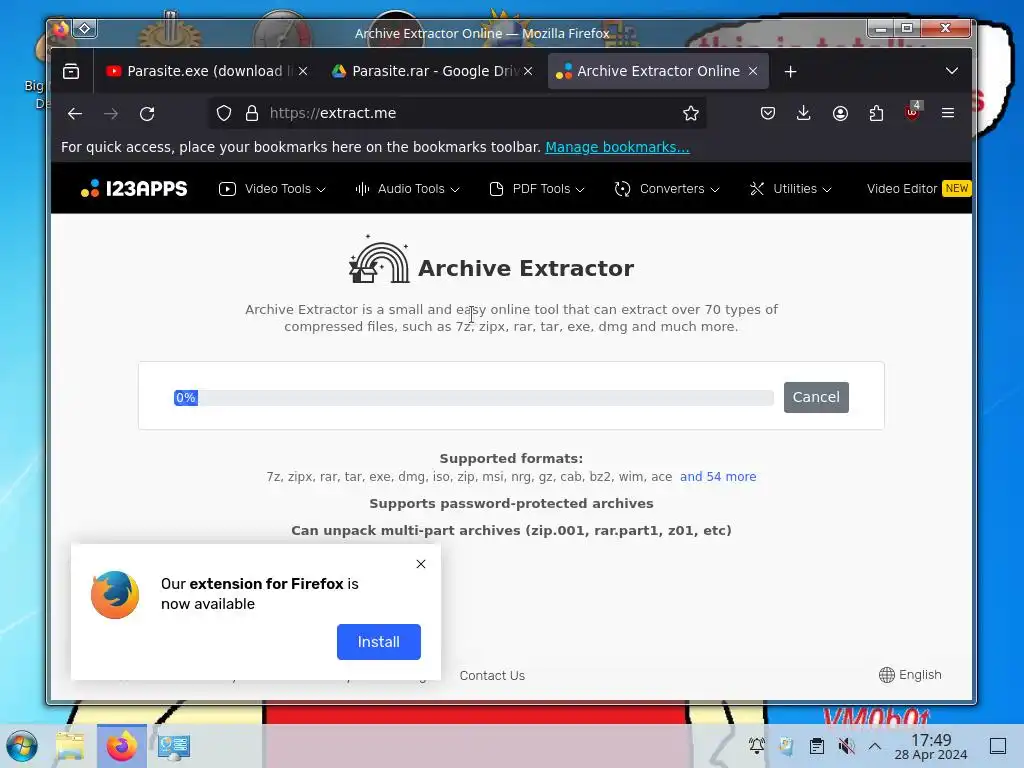This screenshot has width=1024, height=768.
Task: Click the Archive Extractor heading
Action: pos(526,268)
